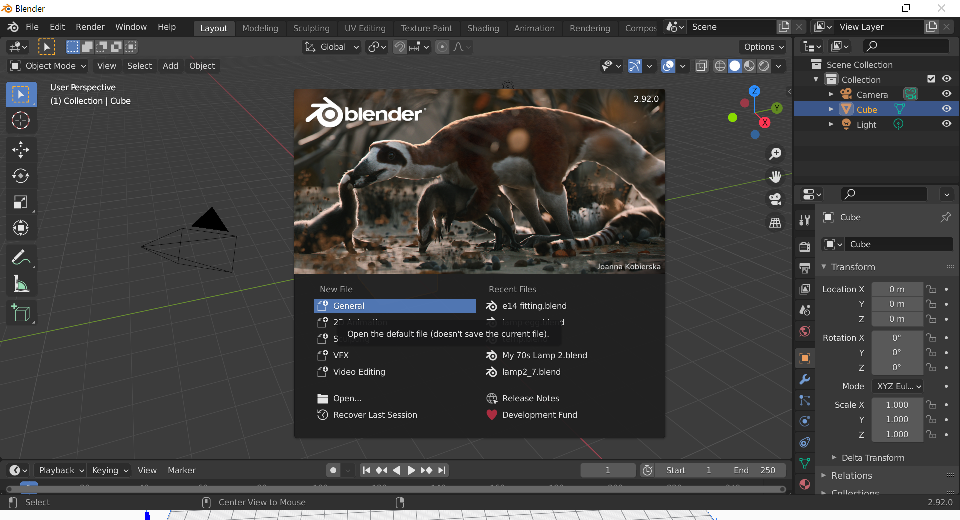The height and width of the screenshot is (520, 960).
Task: Pin the Cube properties panel
Action: [x=946, y=217]
